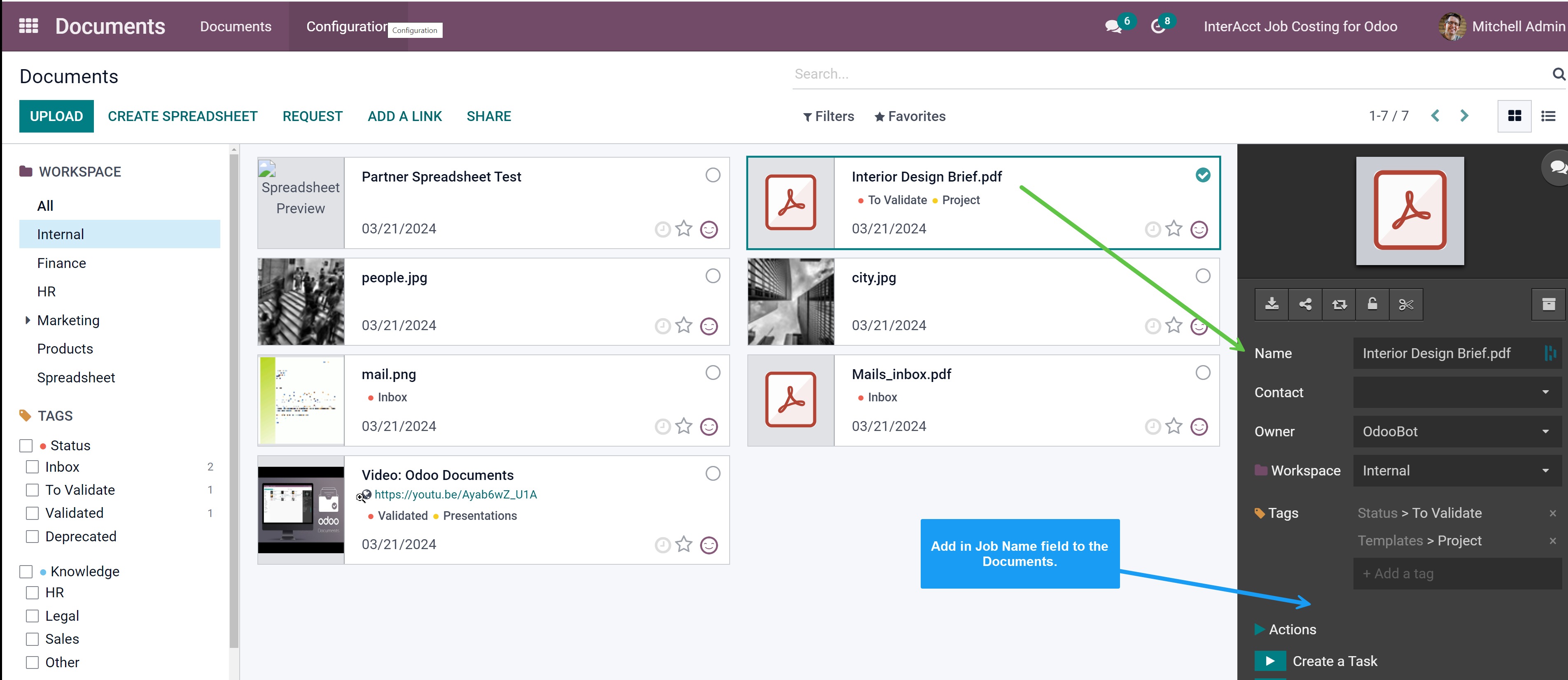Star the city.jpg document
The width and height of the screenshot is (1568, 680).
(1174, 326)
